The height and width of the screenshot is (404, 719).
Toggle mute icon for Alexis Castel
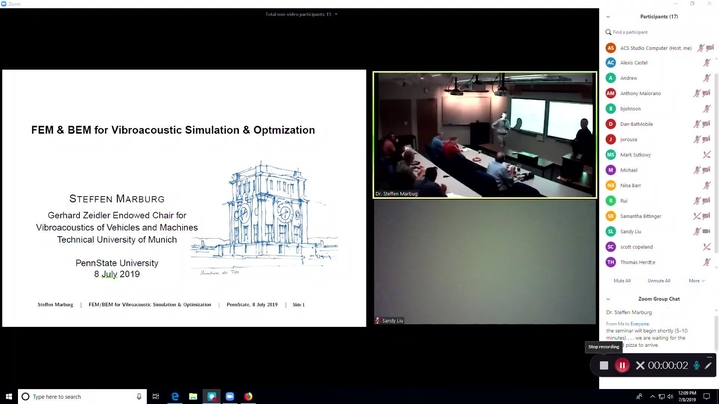click(x=706, y=62)
